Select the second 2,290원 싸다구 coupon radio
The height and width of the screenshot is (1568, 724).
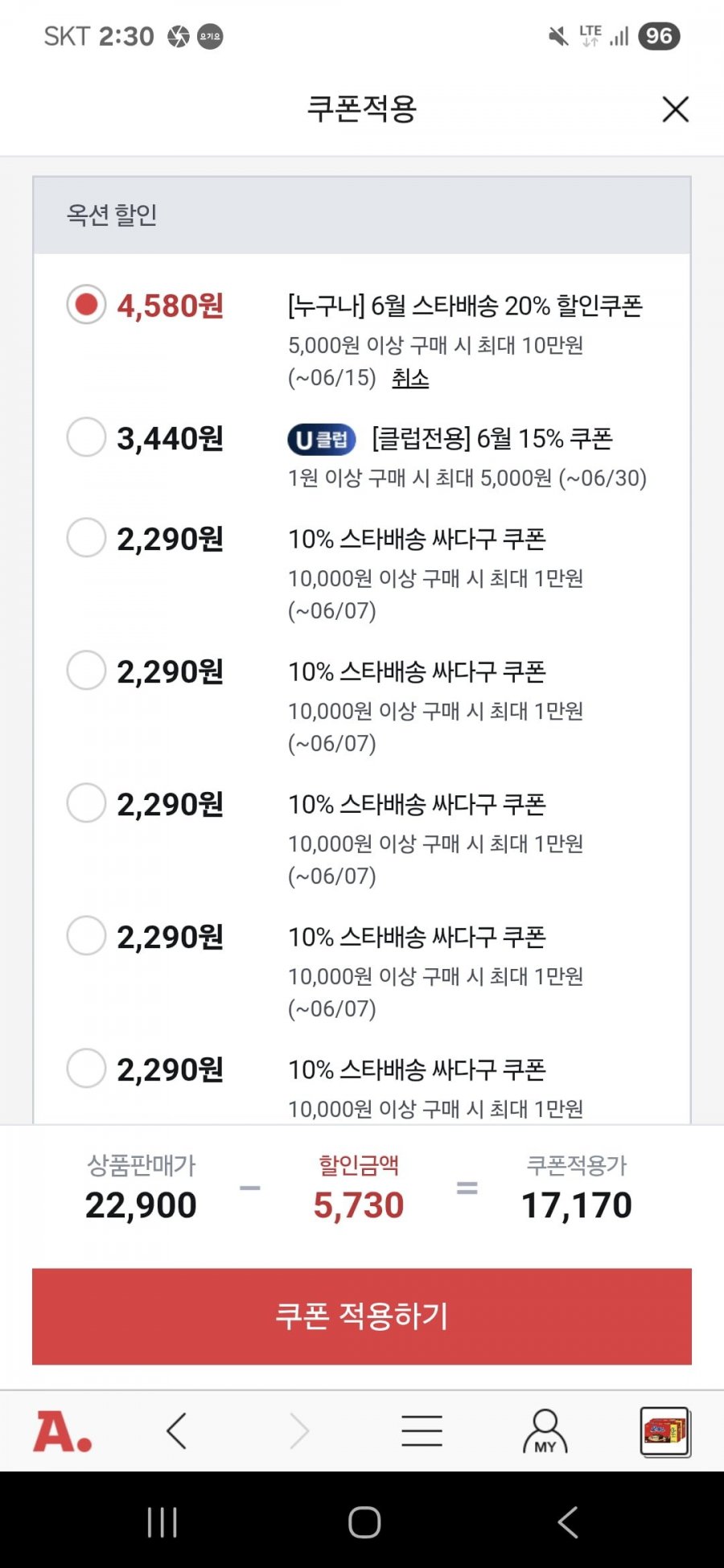click(x=86, y=671)
